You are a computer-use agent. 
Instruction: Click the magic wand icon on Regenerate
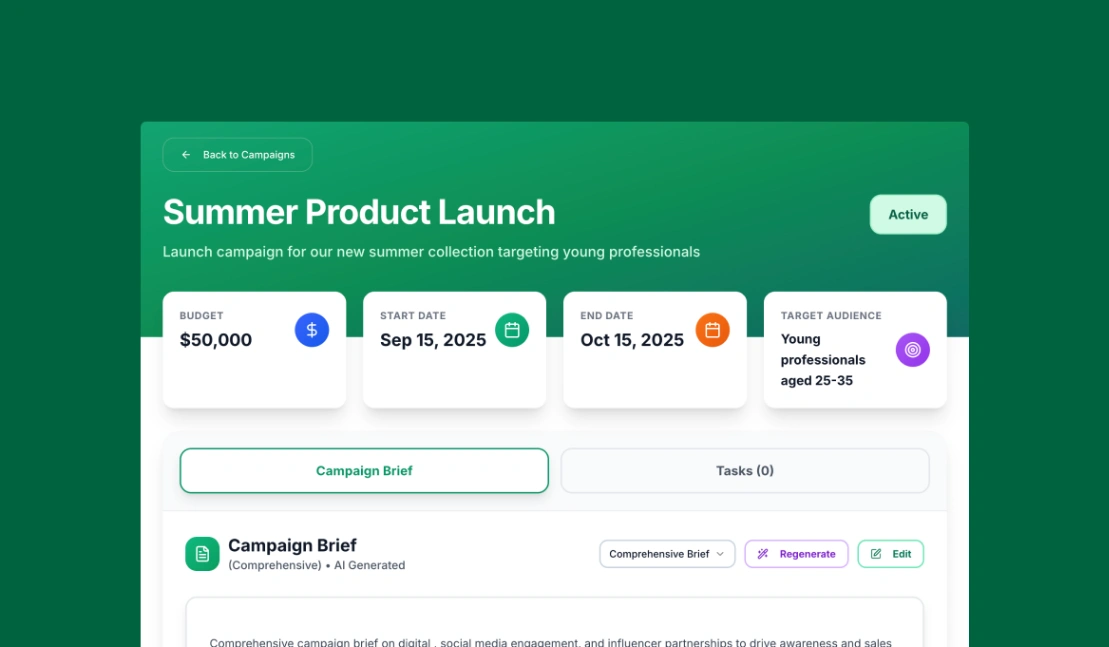coord(763,554)
